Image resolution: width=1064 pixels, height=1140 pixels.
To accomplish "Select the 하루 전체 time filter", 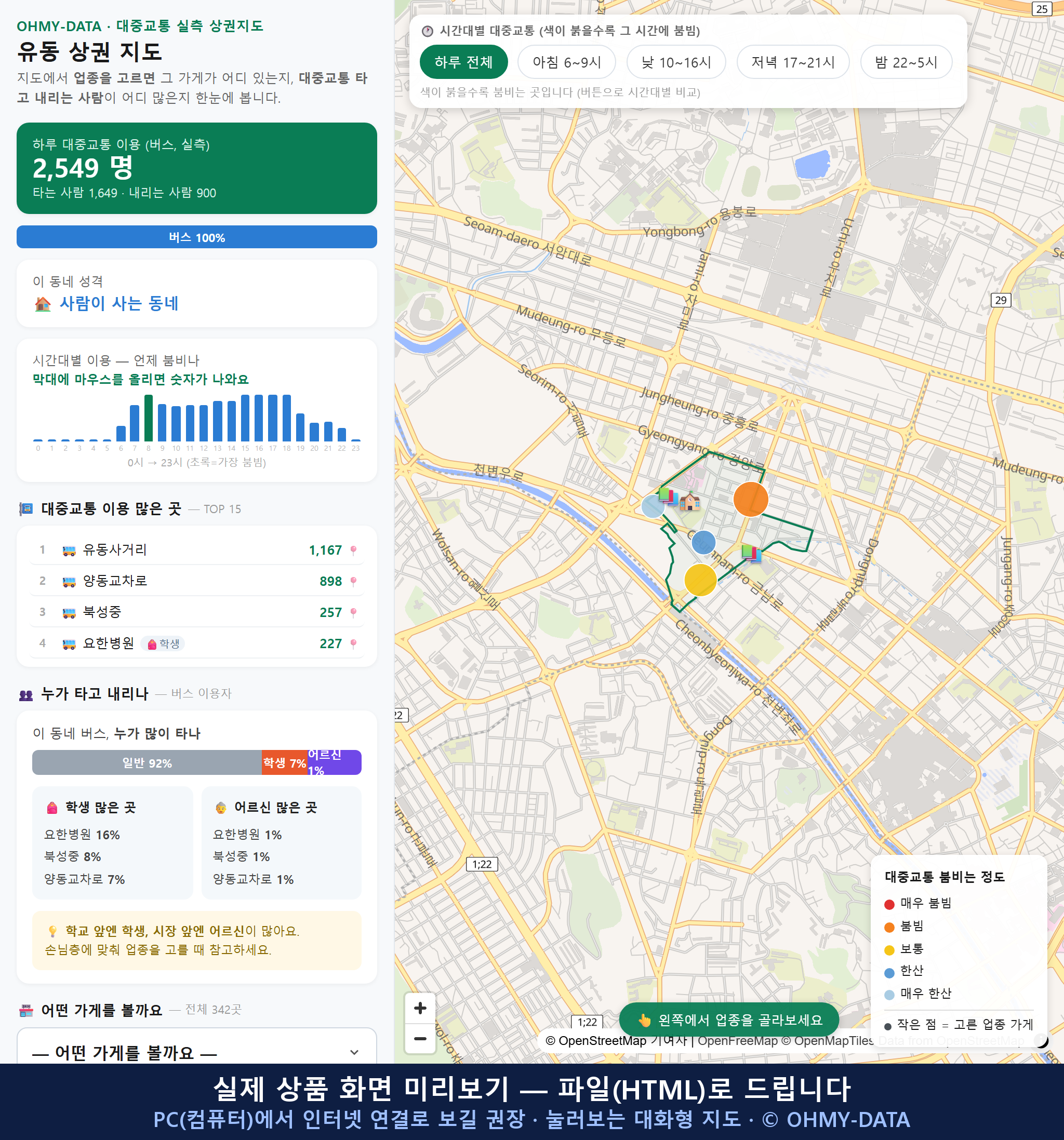I will tap(463, 62).
